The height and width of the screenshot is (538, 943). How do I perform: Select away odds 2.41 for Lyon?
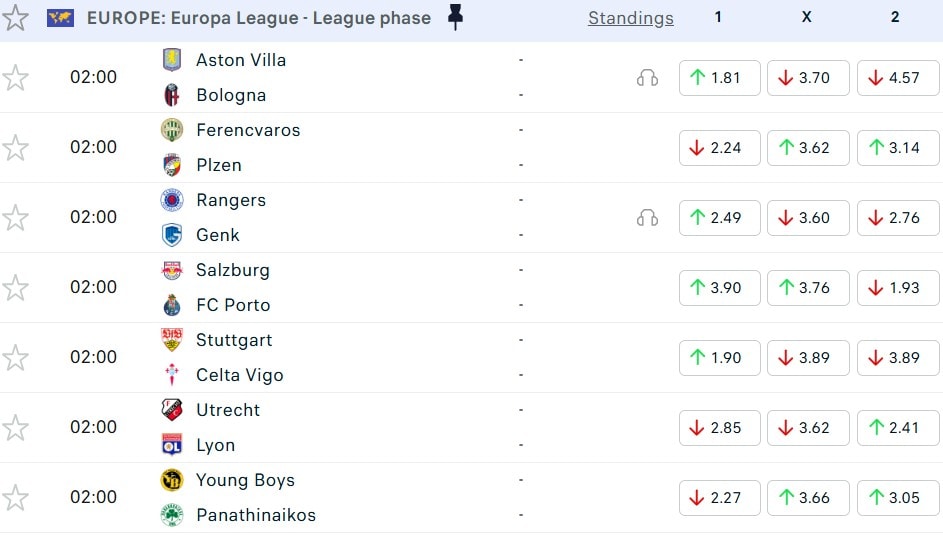898,427
